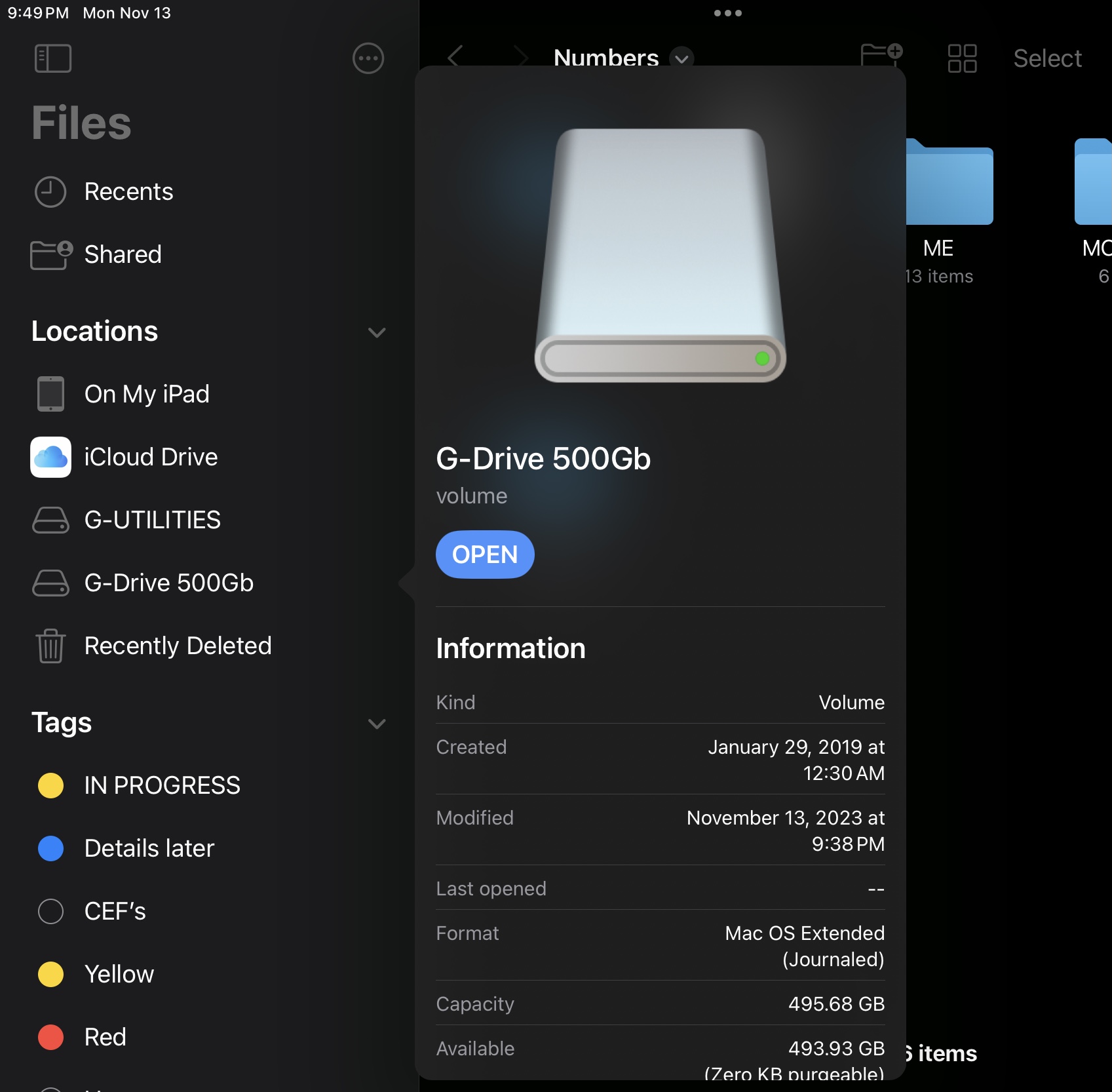The height and width of the screenshot is (1092, 1112).
Task: Click the Created date 'January 29, 2019'
Action: pyautogui.click(x=785, y=747)
